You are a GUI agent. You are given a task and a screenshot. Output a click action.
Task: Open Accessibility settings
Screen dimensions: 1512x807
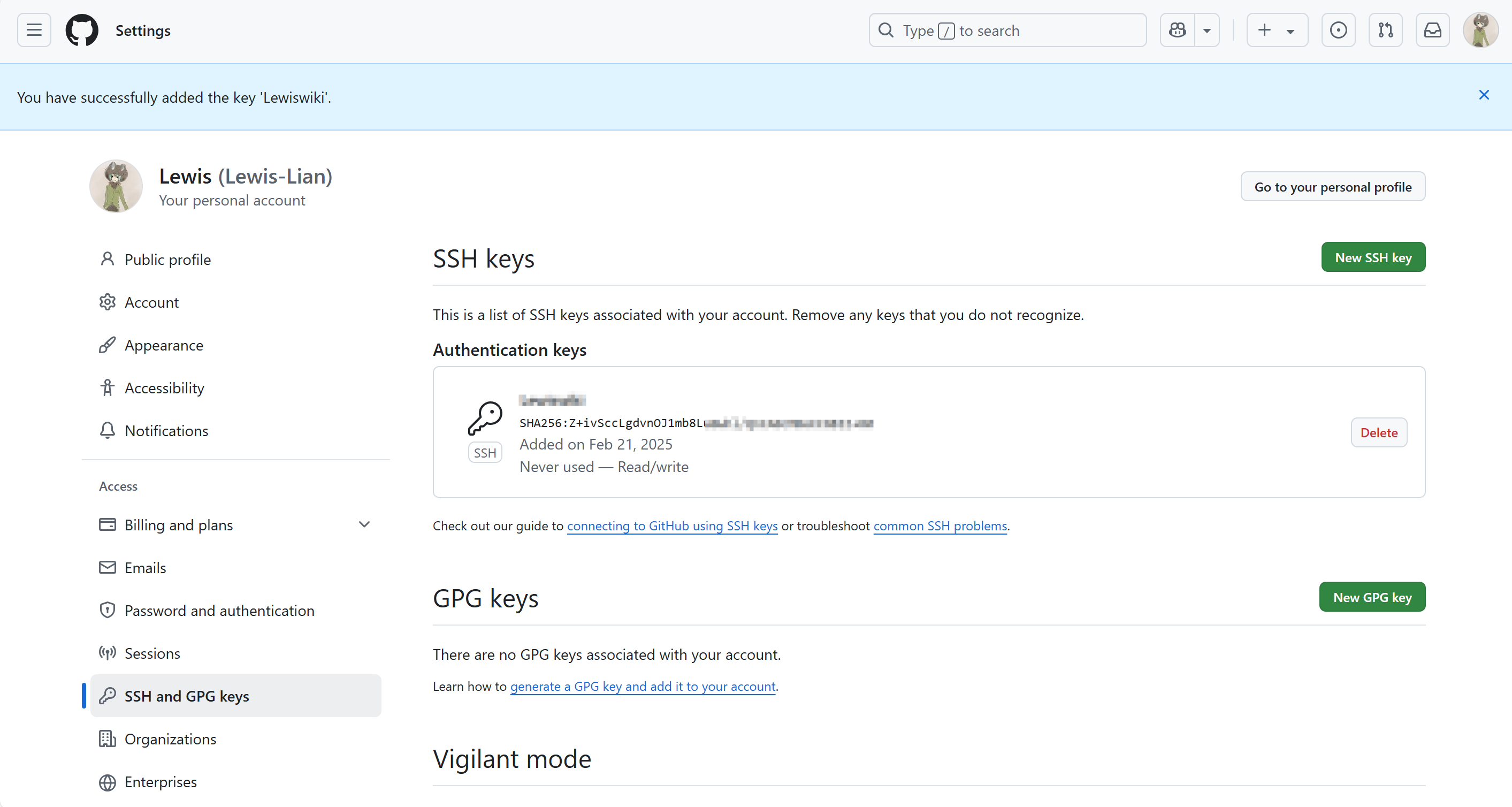tap(235, 388)
